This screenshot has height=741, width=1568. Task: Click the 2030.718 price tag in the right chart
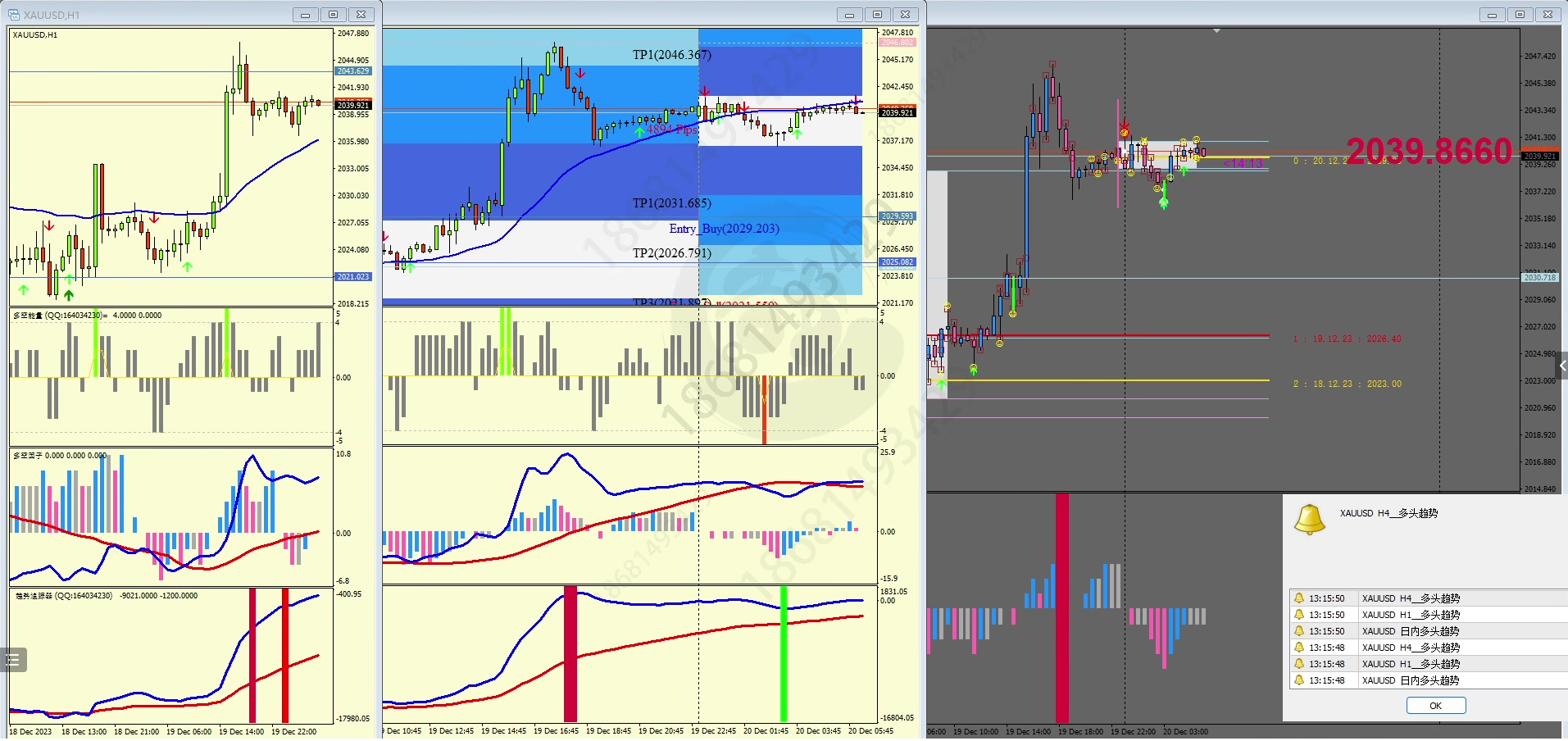(x=1539, y=278)
